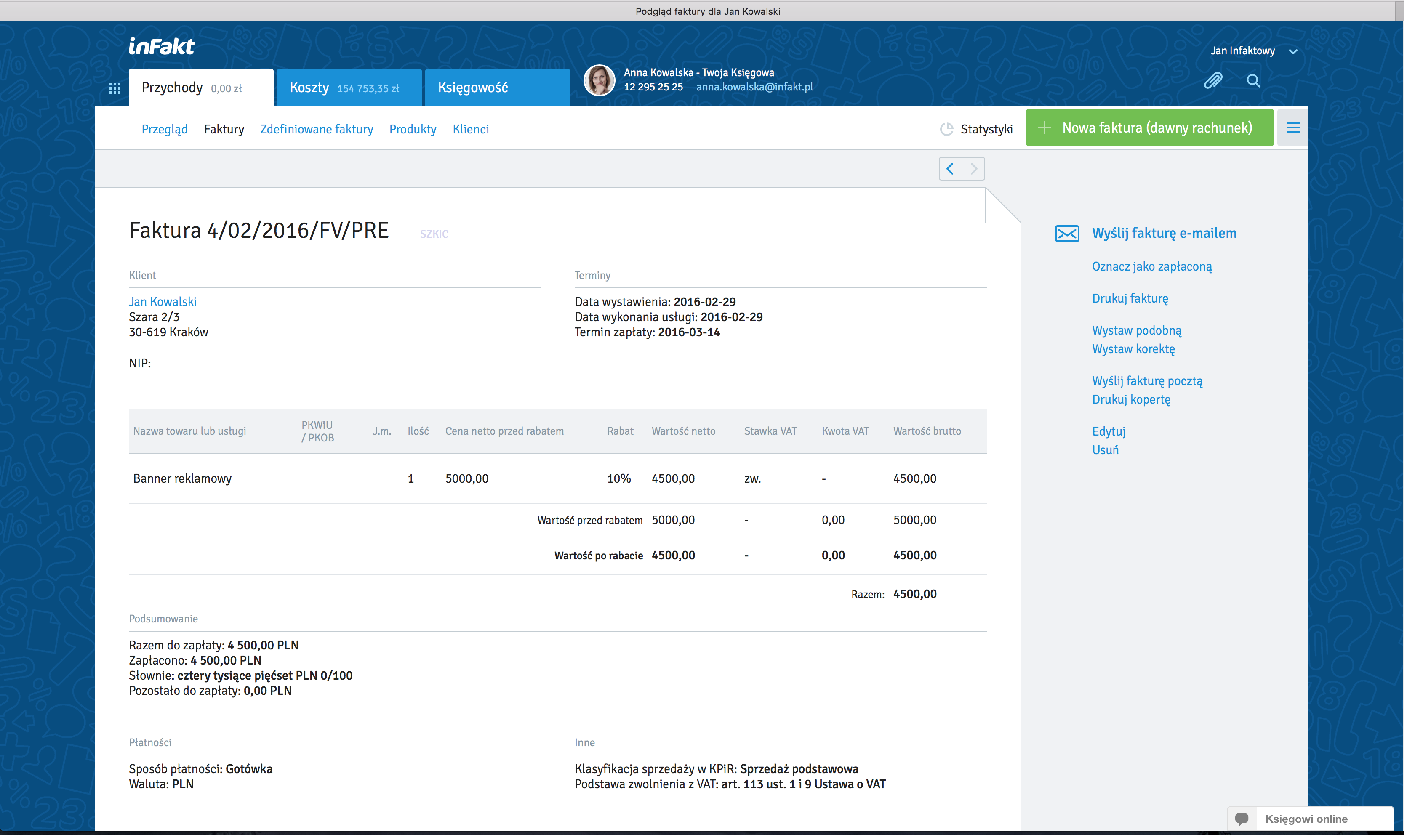
Task: Click Usuń to delete the invoice
Action: [x=1105, y=450]
